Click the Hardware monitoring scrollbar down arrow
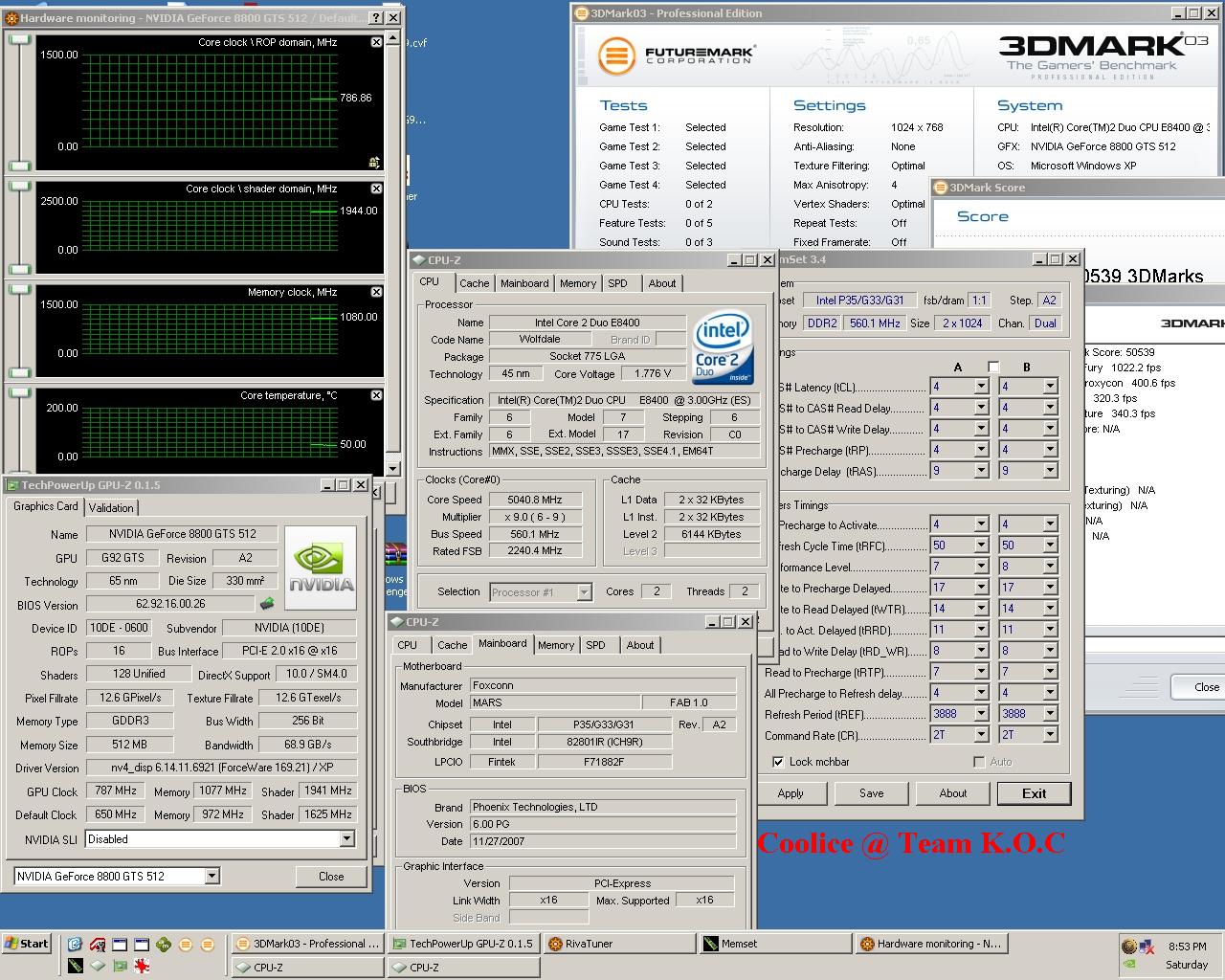The image size is (1225, 980). 393,469
